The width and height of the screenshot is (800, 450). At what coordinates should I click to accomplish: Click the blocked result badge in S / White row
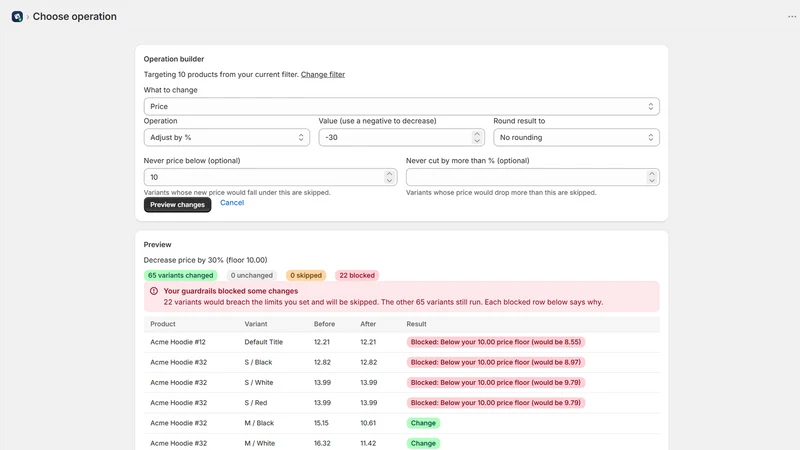pyautogui.click(x=495, y=383)
